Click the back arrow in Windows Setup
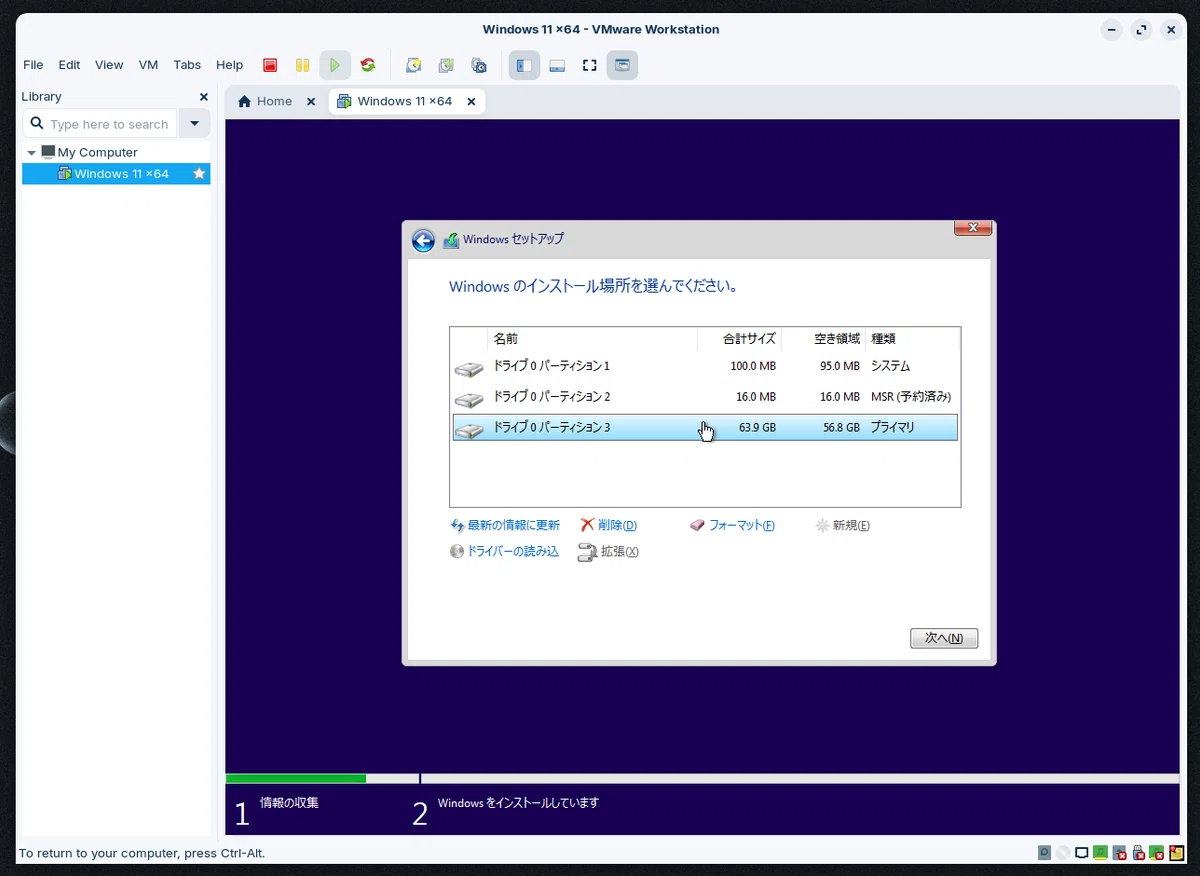This screenshot has width=1200, height=876. point(423,240)
